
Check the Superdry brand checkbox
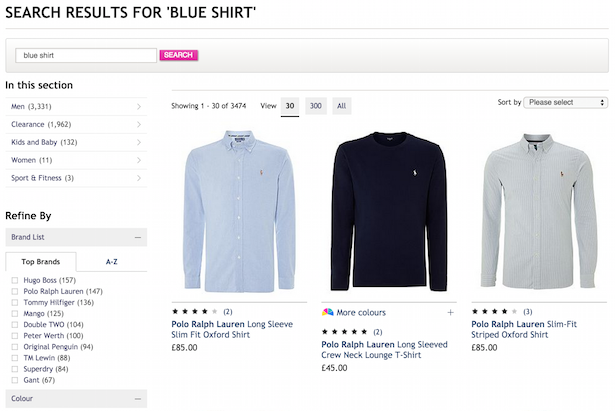coord(14,369)
